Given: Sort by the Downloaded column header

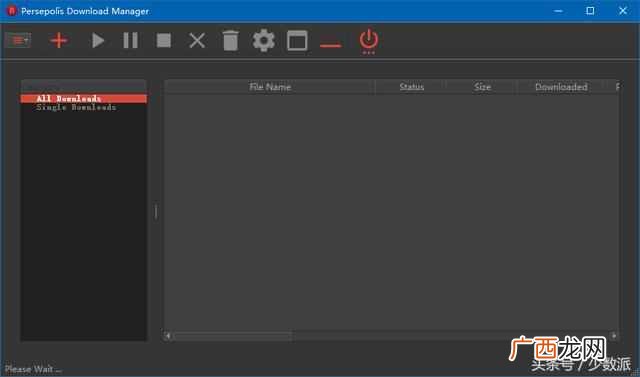Looking at the screenshot, I should pyautogui.click(x=561, y=87).
